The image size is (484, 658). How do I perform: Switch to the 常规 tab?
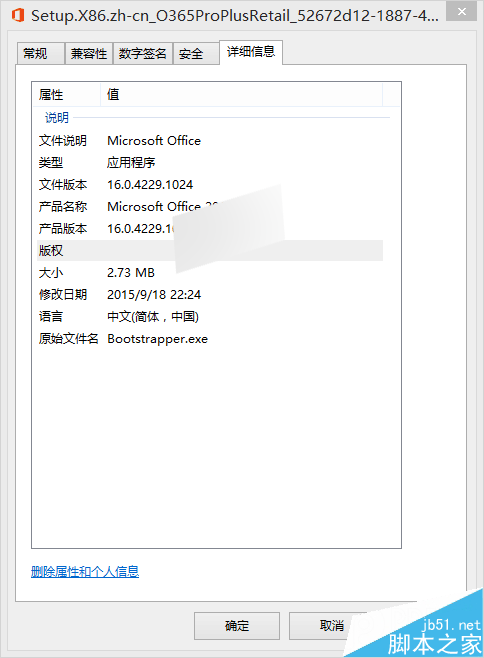[40, 54]
